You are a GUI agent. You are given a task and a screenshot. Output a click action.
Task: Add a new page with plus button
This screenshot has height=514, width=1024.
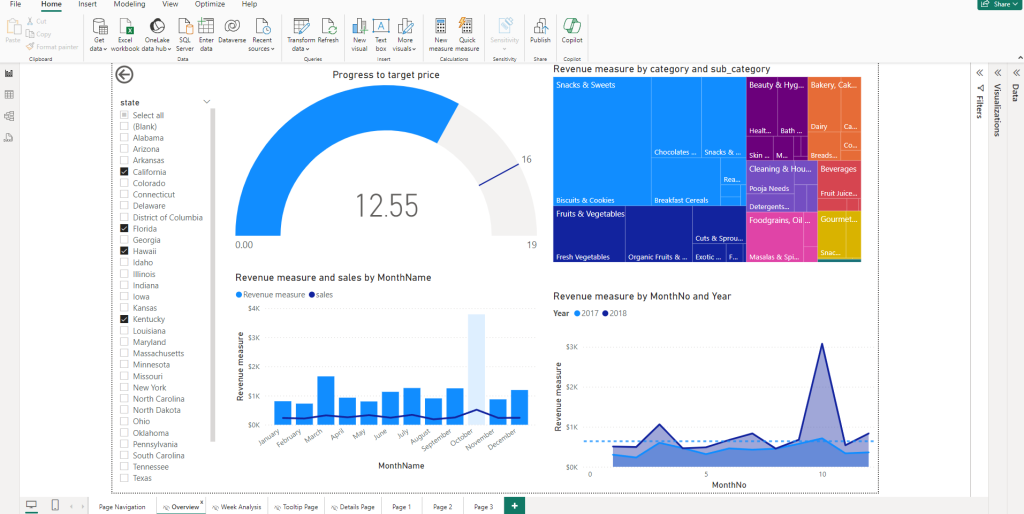tap(514, 507)
